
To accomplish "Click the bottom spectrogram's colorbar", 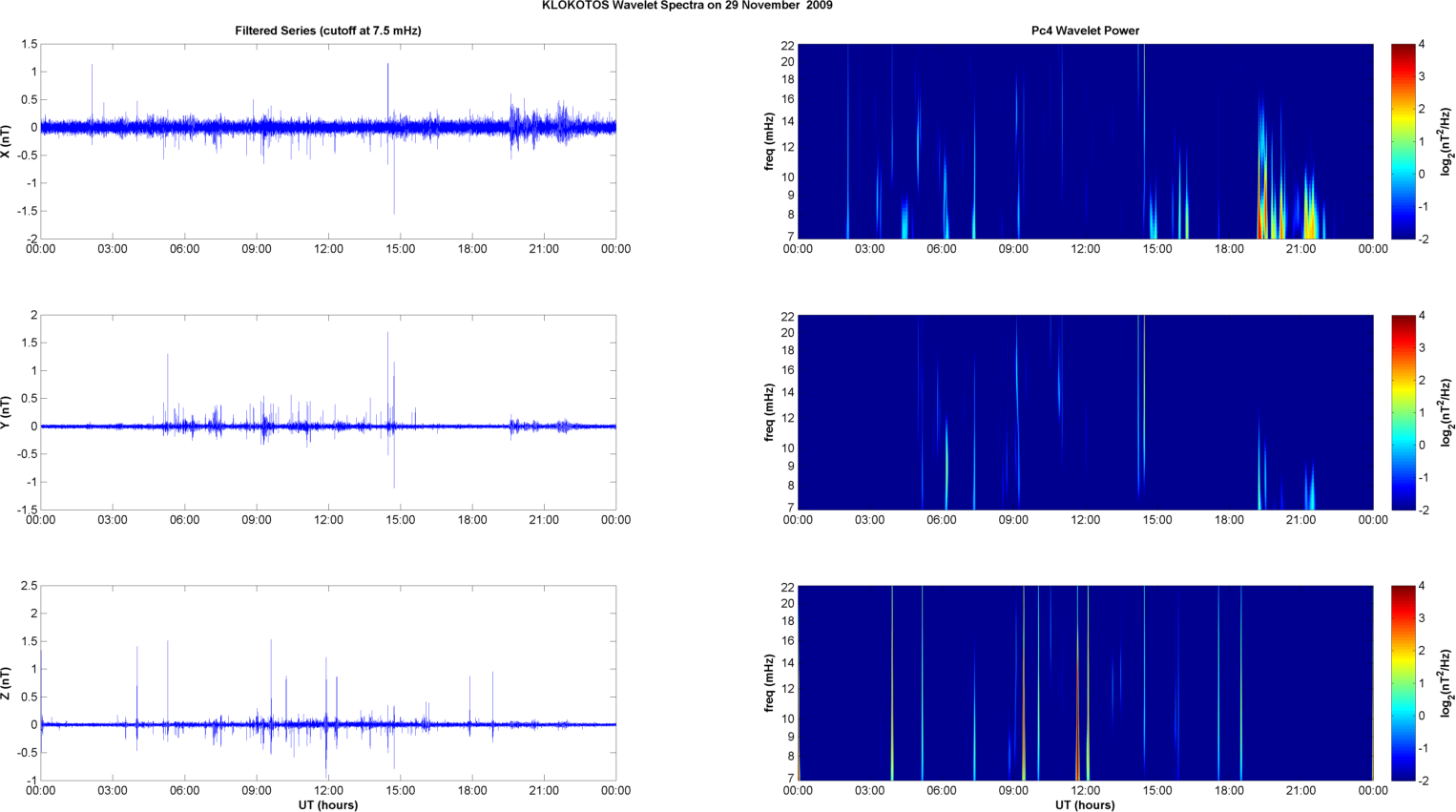I will [x=1403, y=683].
